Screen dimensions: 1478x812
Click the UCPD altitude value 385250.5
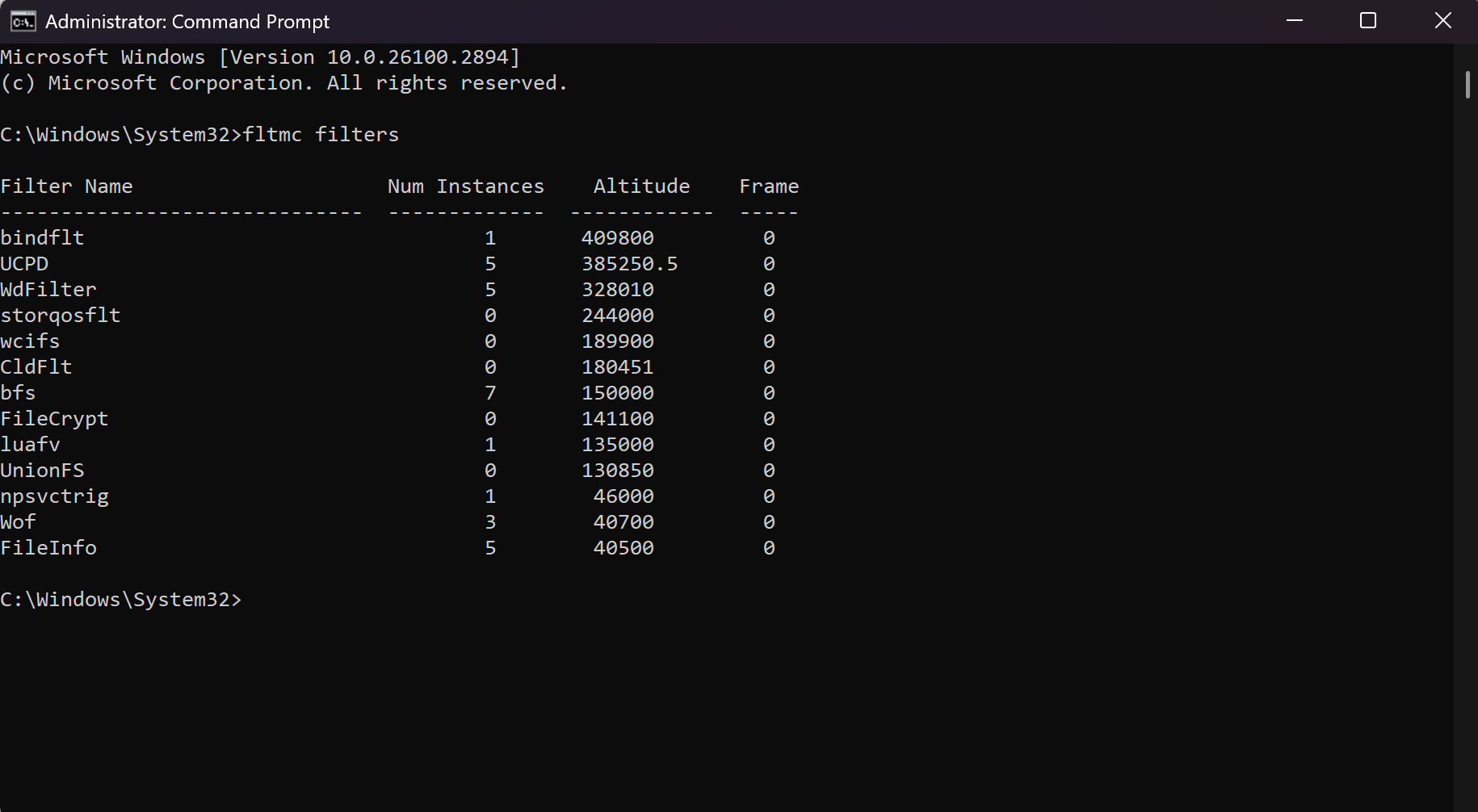pyautogui.click(x=630, y=264)
